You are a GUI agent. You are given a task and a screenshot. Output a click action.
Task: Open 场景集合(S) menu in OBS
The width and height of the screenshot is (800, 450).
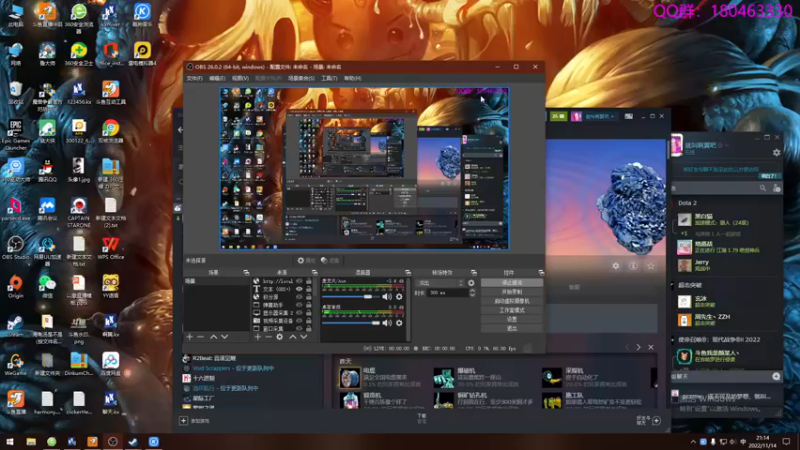pos(301,78)
